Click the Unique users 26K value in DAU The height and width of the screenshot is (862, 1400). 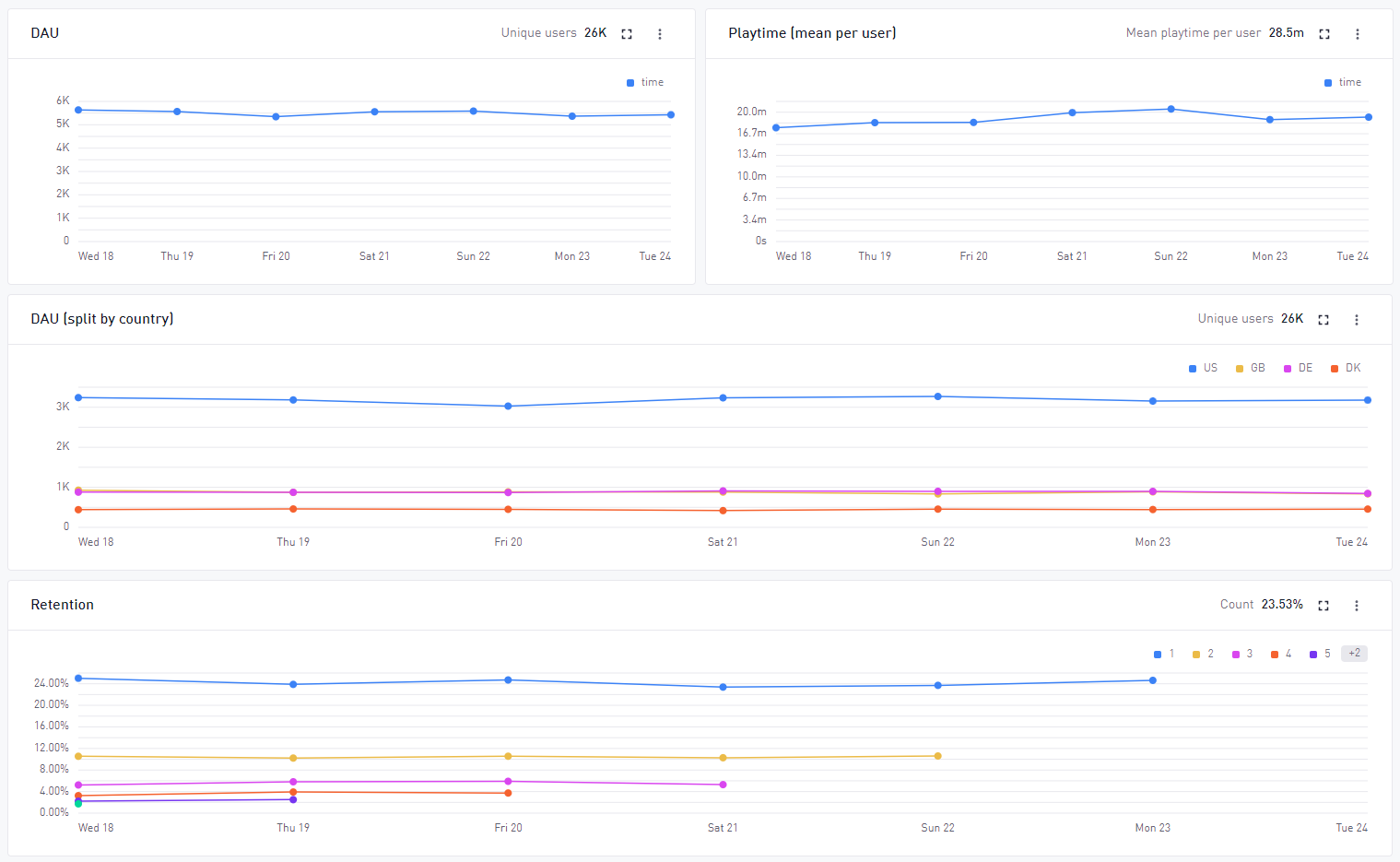[554, 33]
